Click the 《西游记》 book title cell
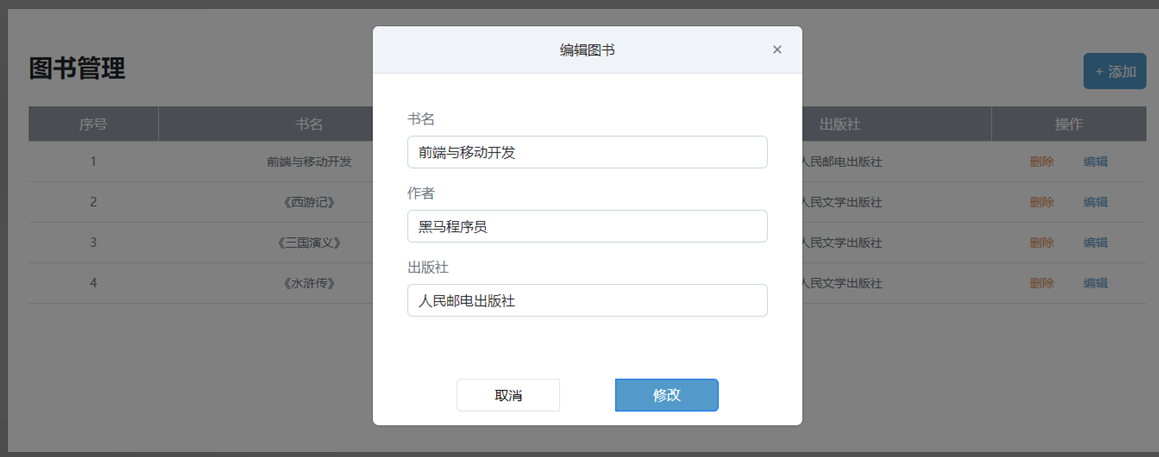The width and height of the screenshot is (1159, 457). (309, 202)
